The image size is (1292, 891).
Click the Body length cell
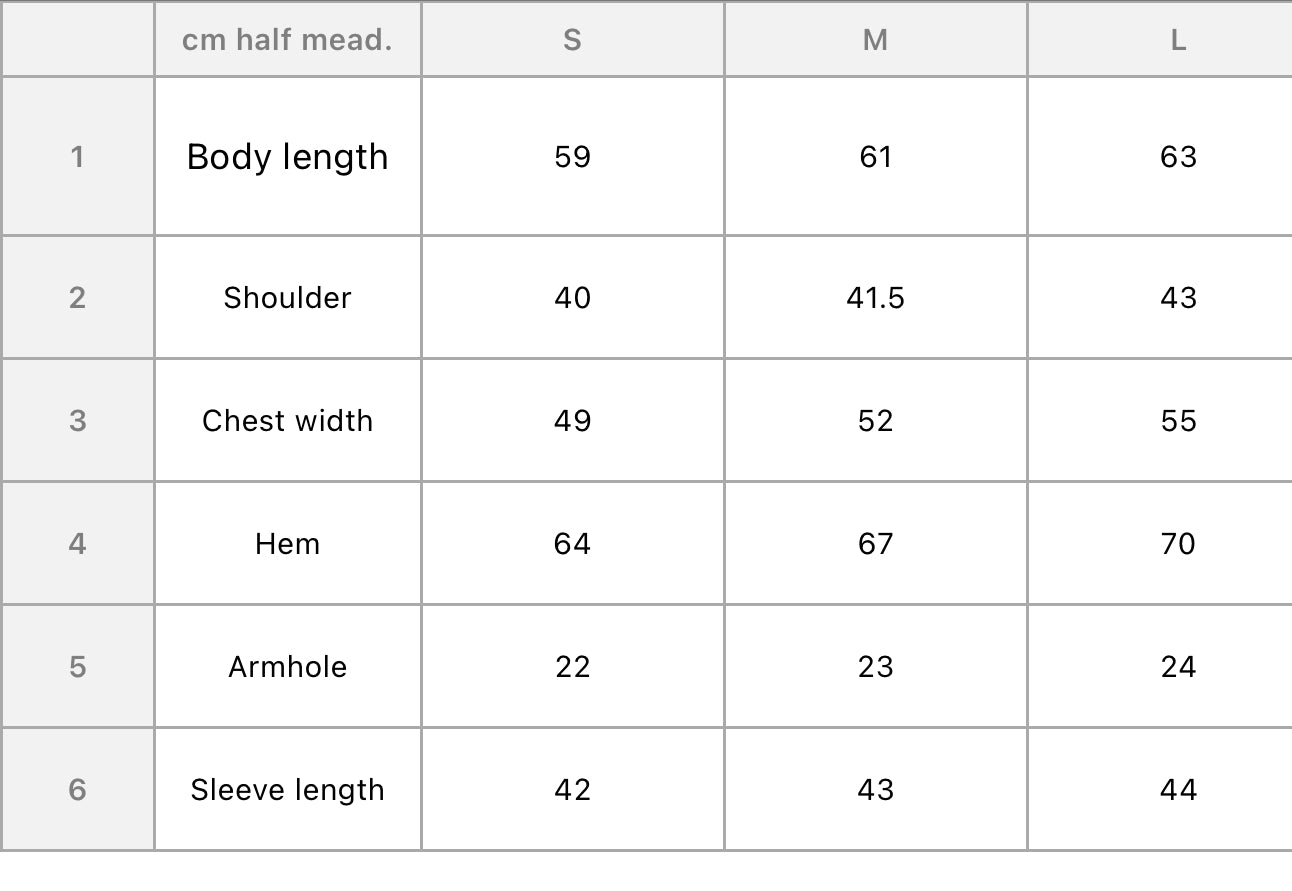coord(288,157)
